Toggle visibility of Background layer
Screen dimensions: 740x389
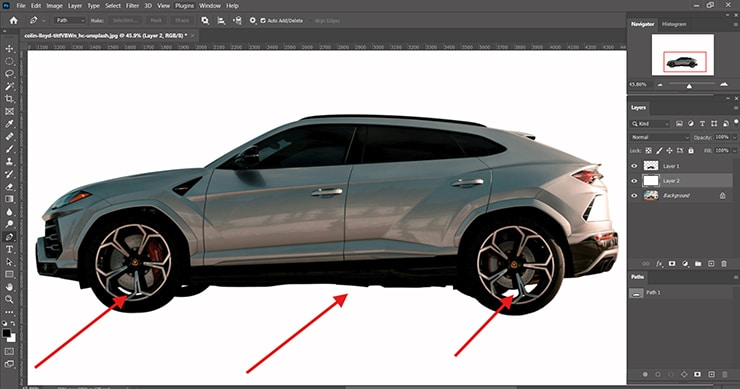(x=634, y=195)
